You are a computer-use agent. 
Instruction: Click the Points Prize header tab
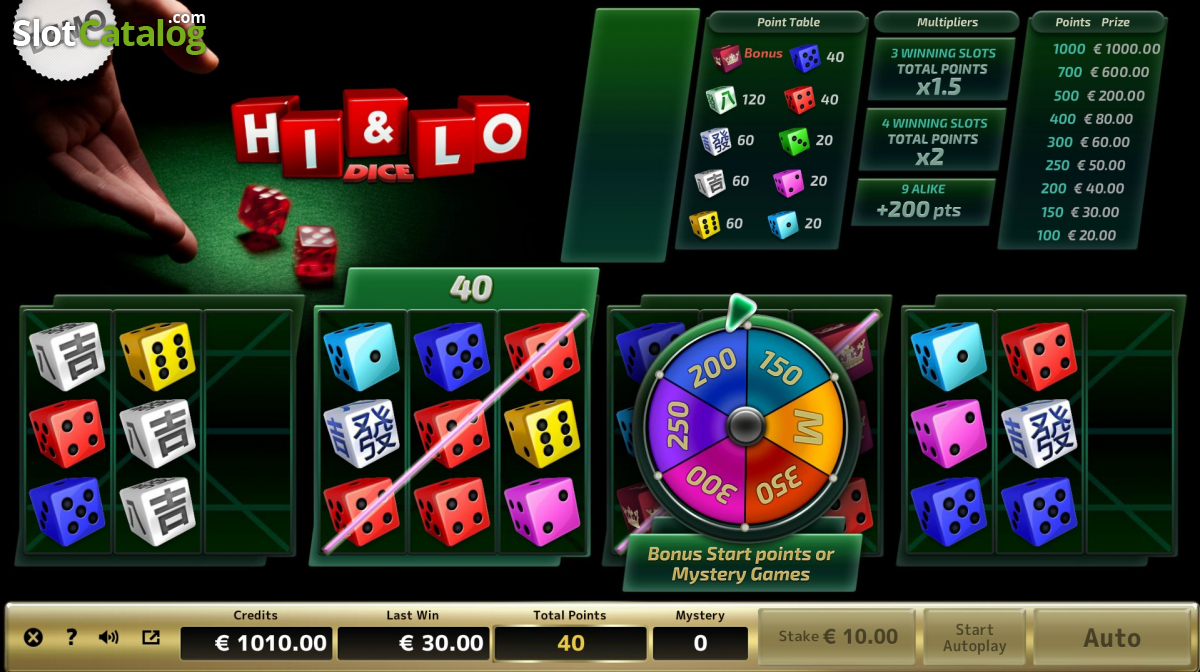coord(1092,22)
